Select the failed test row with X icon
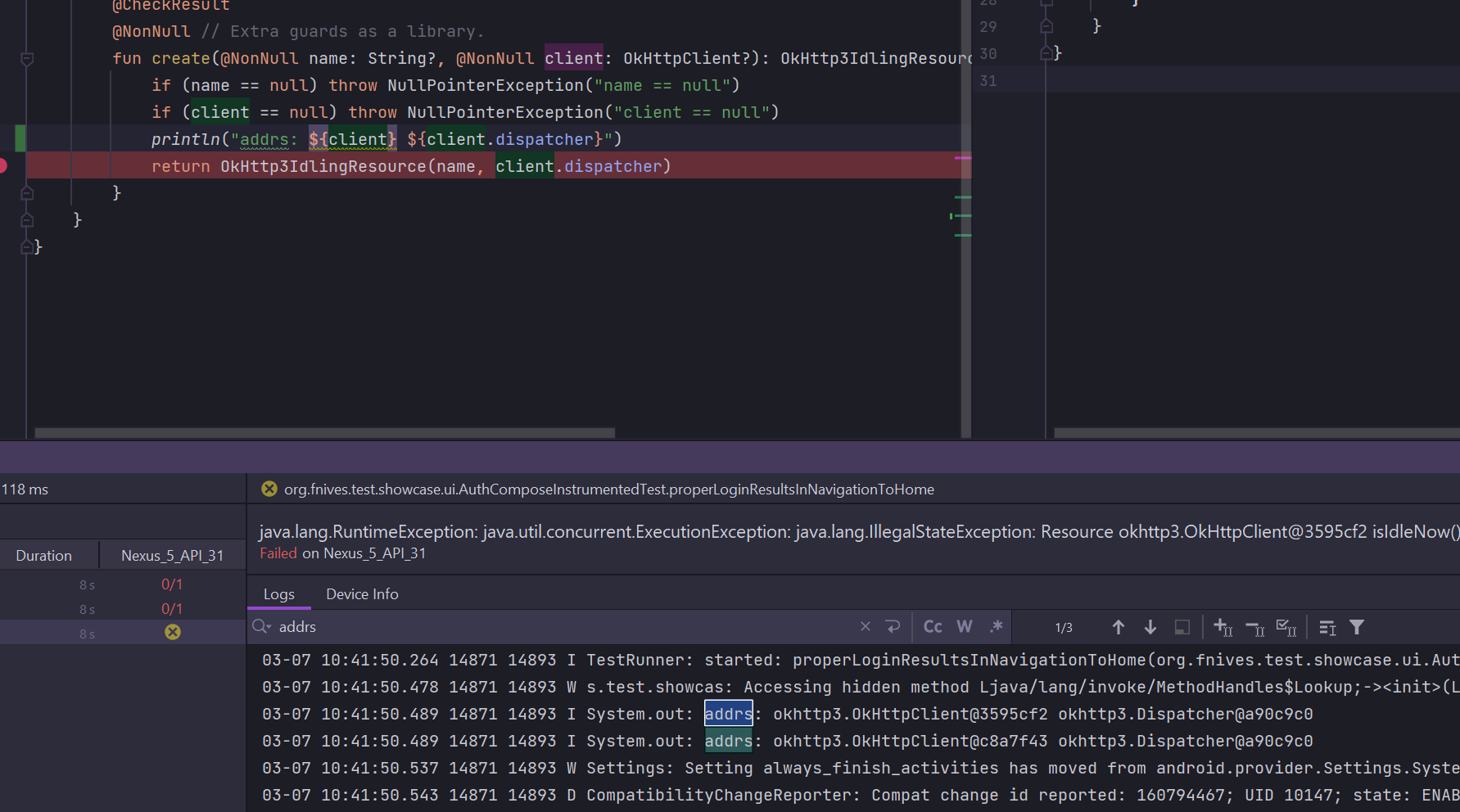 (x=123, y=633)
